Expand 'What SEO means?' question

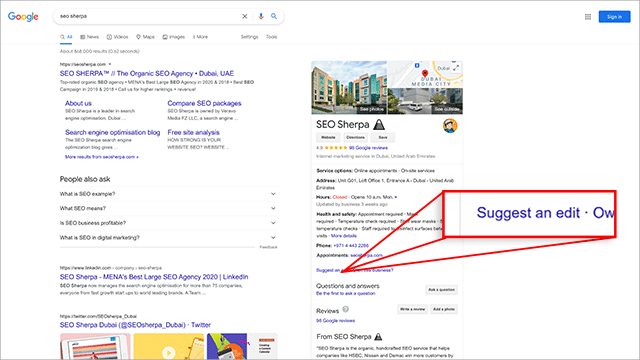point(168,208)
